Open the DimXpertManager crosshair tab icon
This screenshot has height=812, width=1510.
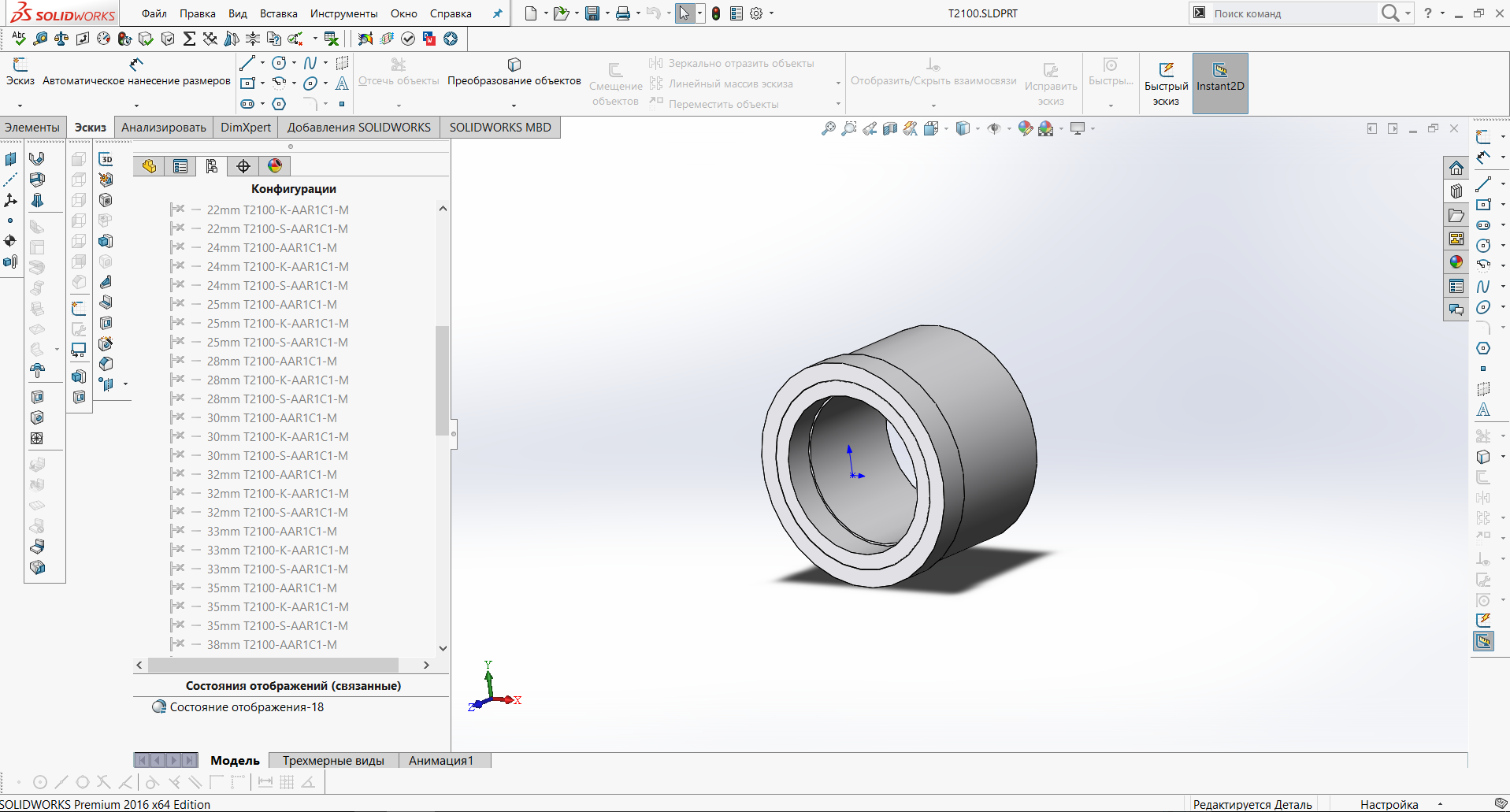click(243, 165)
